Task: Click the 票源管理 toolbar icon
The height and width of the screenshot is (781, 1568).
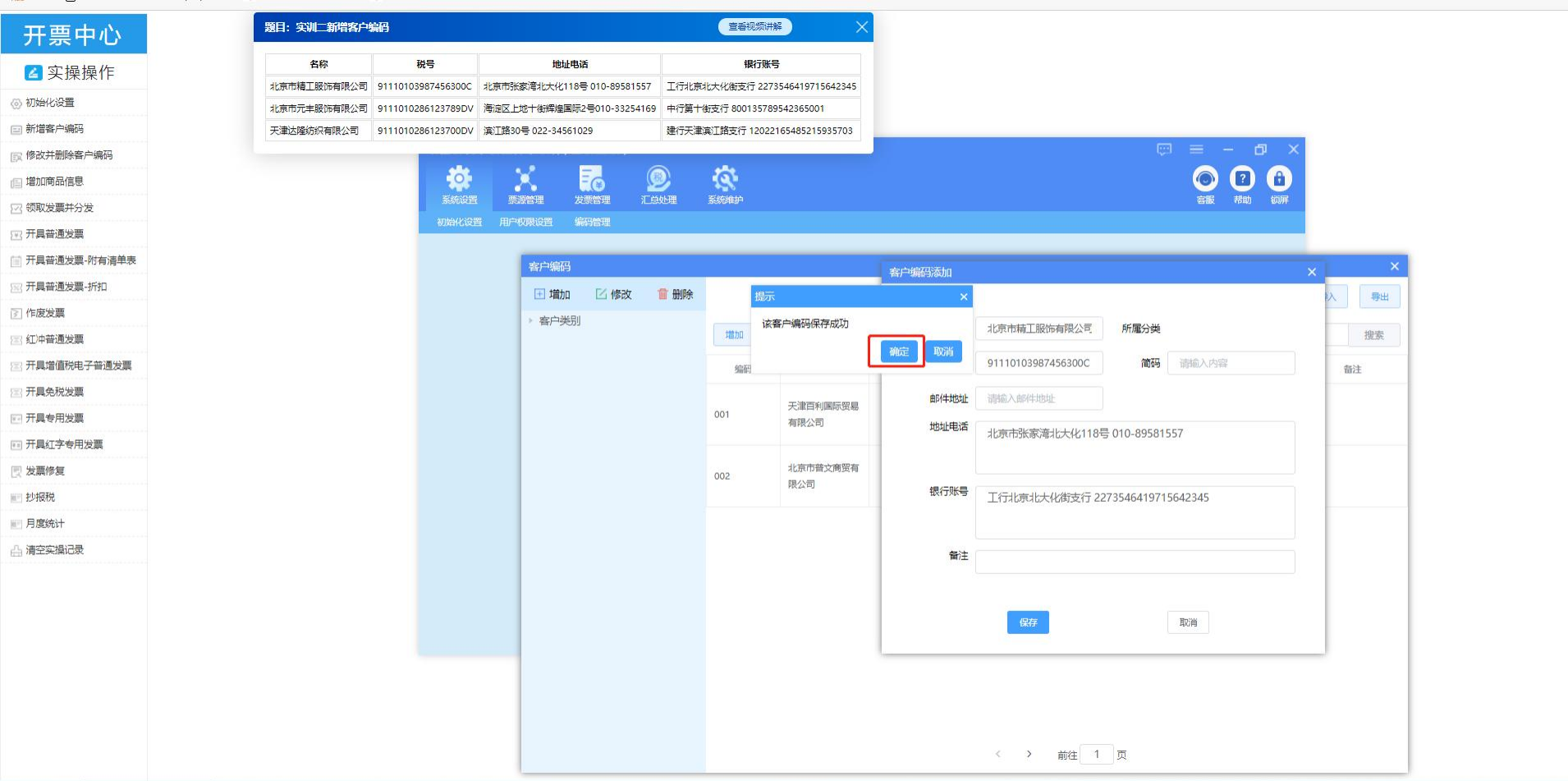Action: click(x=525, y=179)
